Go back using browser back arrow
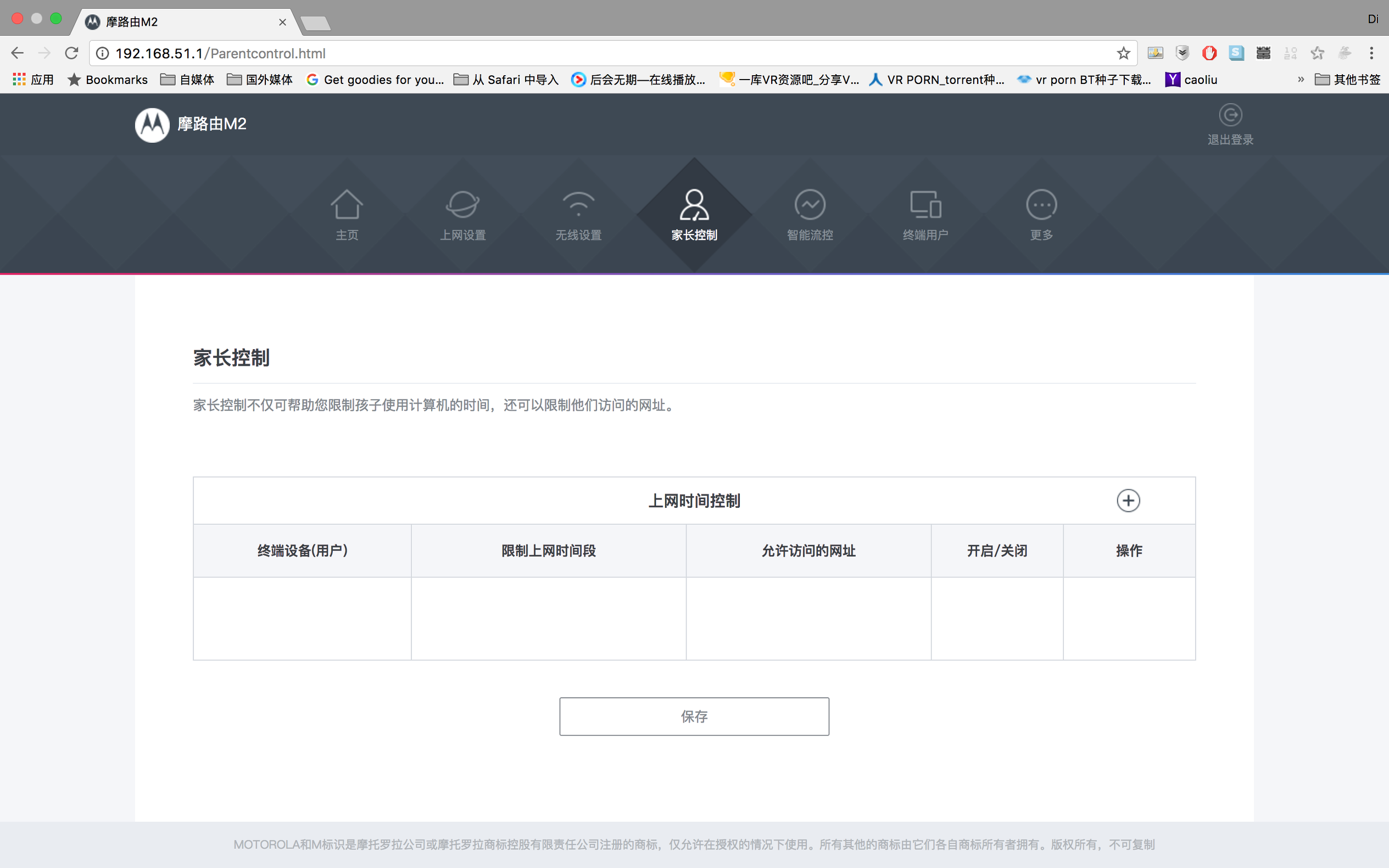 tap(17, 53)
